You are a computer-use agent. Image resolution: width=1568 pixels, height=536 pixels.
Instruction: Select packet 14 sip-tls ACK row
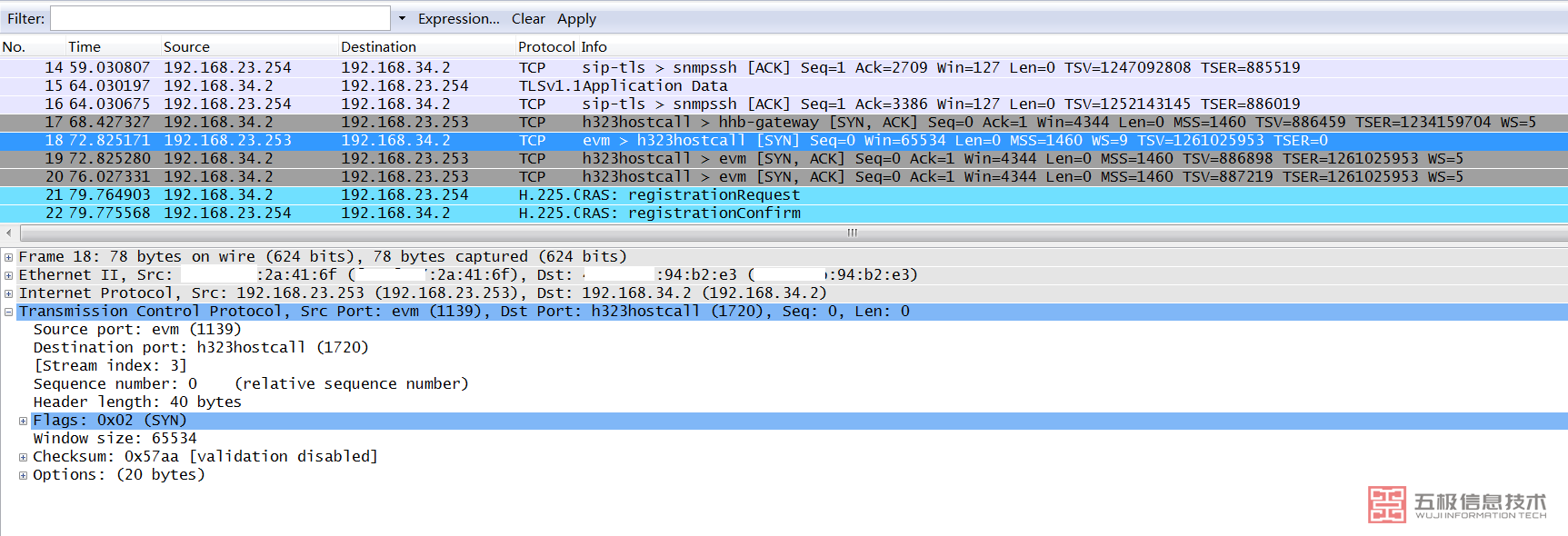784,67
